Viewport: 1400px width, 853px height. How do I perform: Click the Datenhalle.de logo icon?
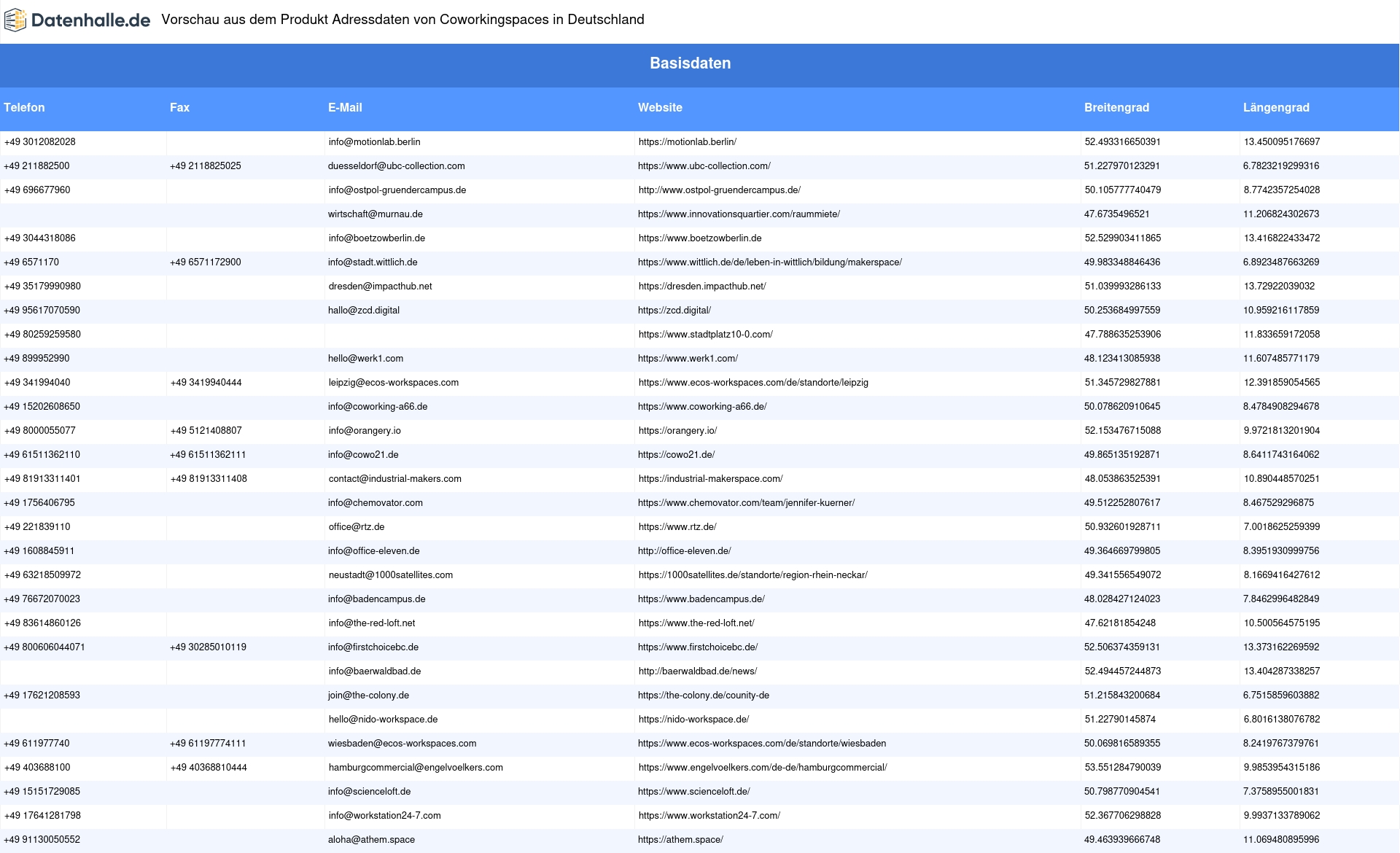click(x=15, y=20)
